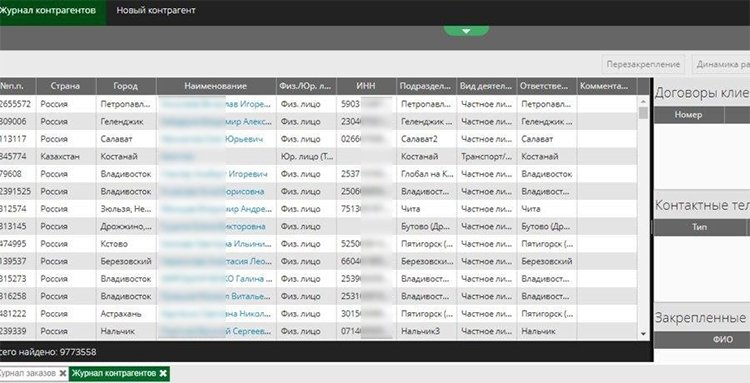Screen dimensions: 750x383
Task: Click the Перезакрепление button
Action: (643, 64)
